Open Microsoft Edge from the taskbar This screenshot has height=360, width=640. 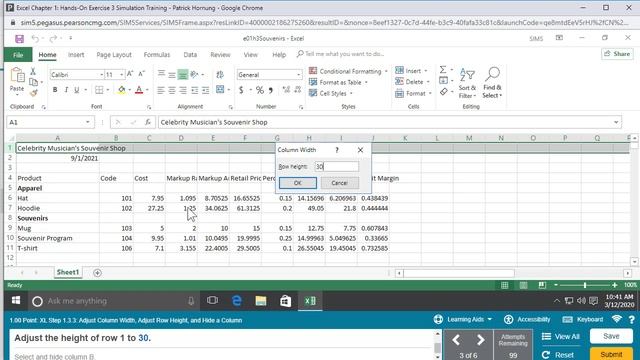[x=237, y=301]
